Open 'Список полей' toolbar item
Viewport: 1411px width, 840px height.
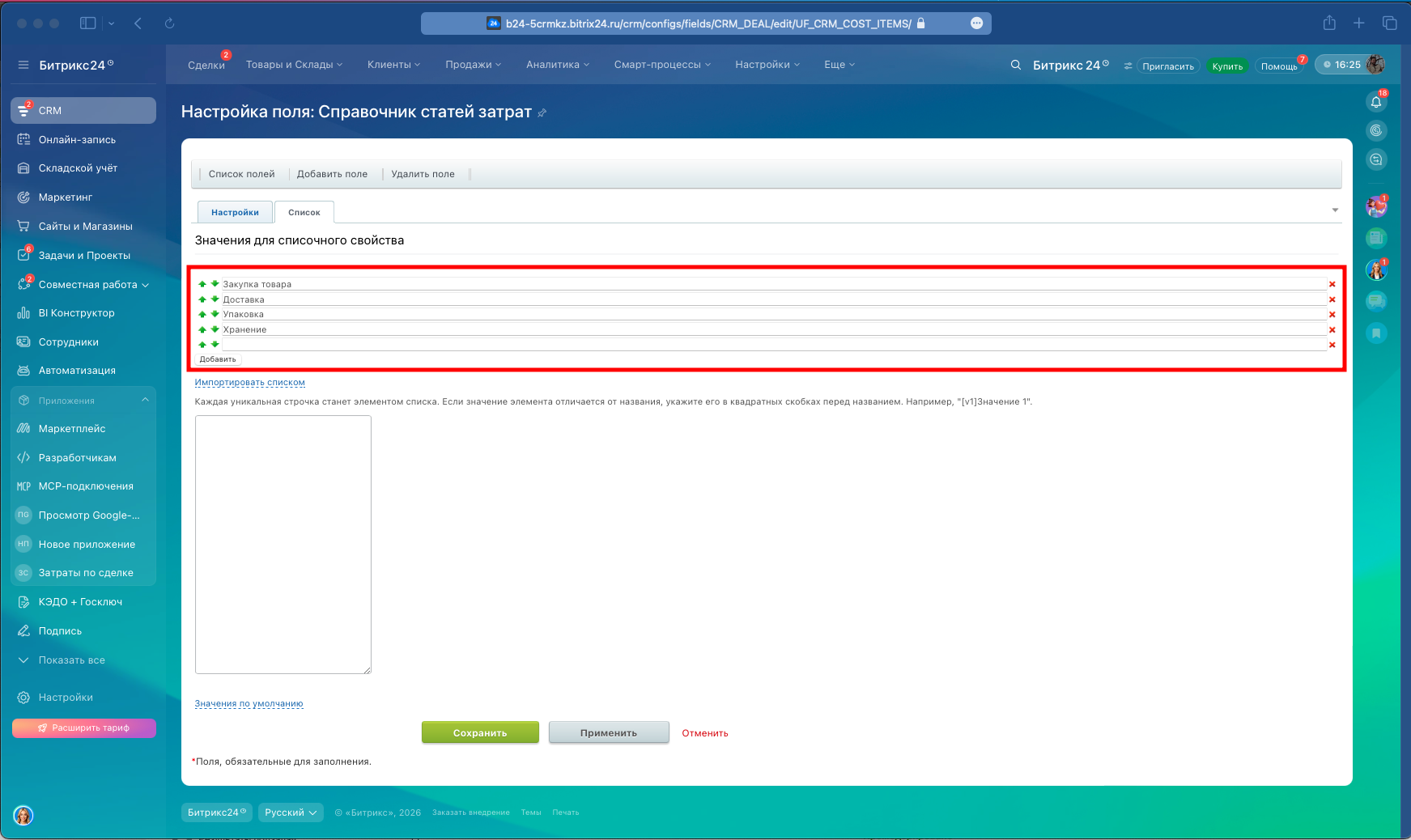(x=241, y=174)
